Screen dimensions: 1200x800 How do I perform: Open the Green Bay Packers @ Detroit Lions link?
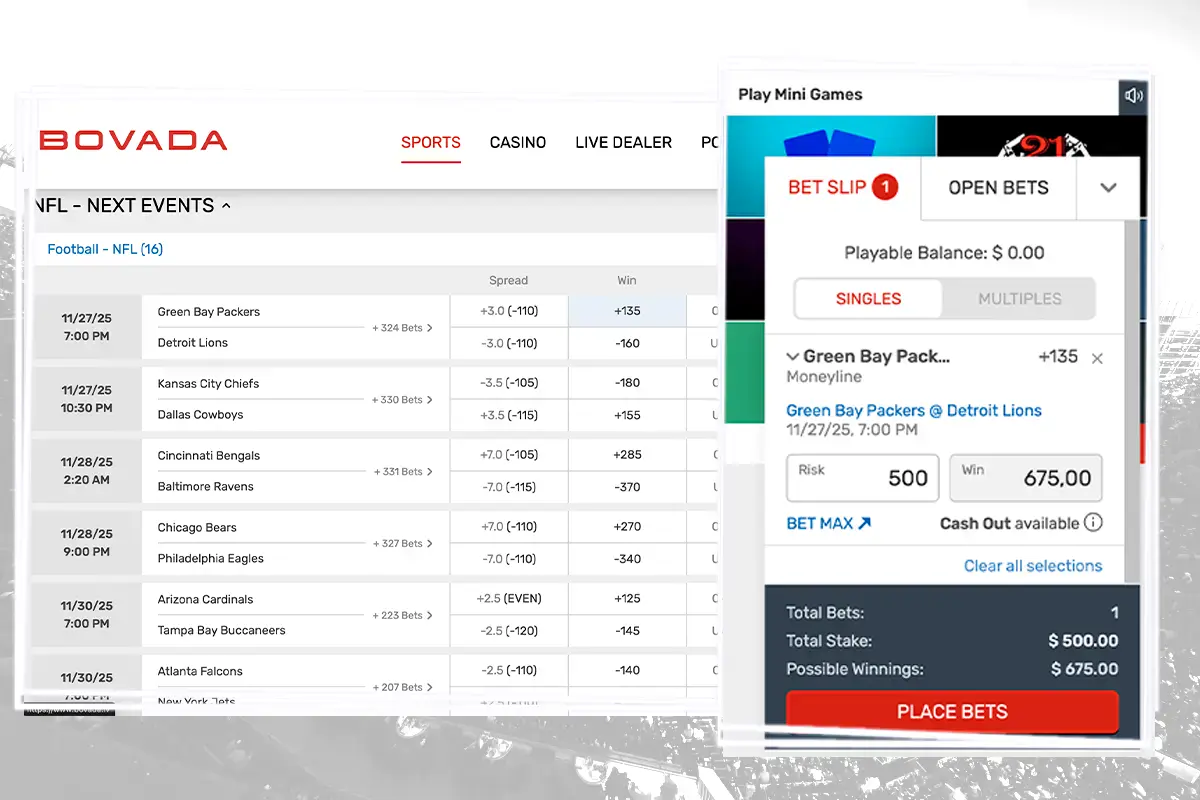coord(913,410)
